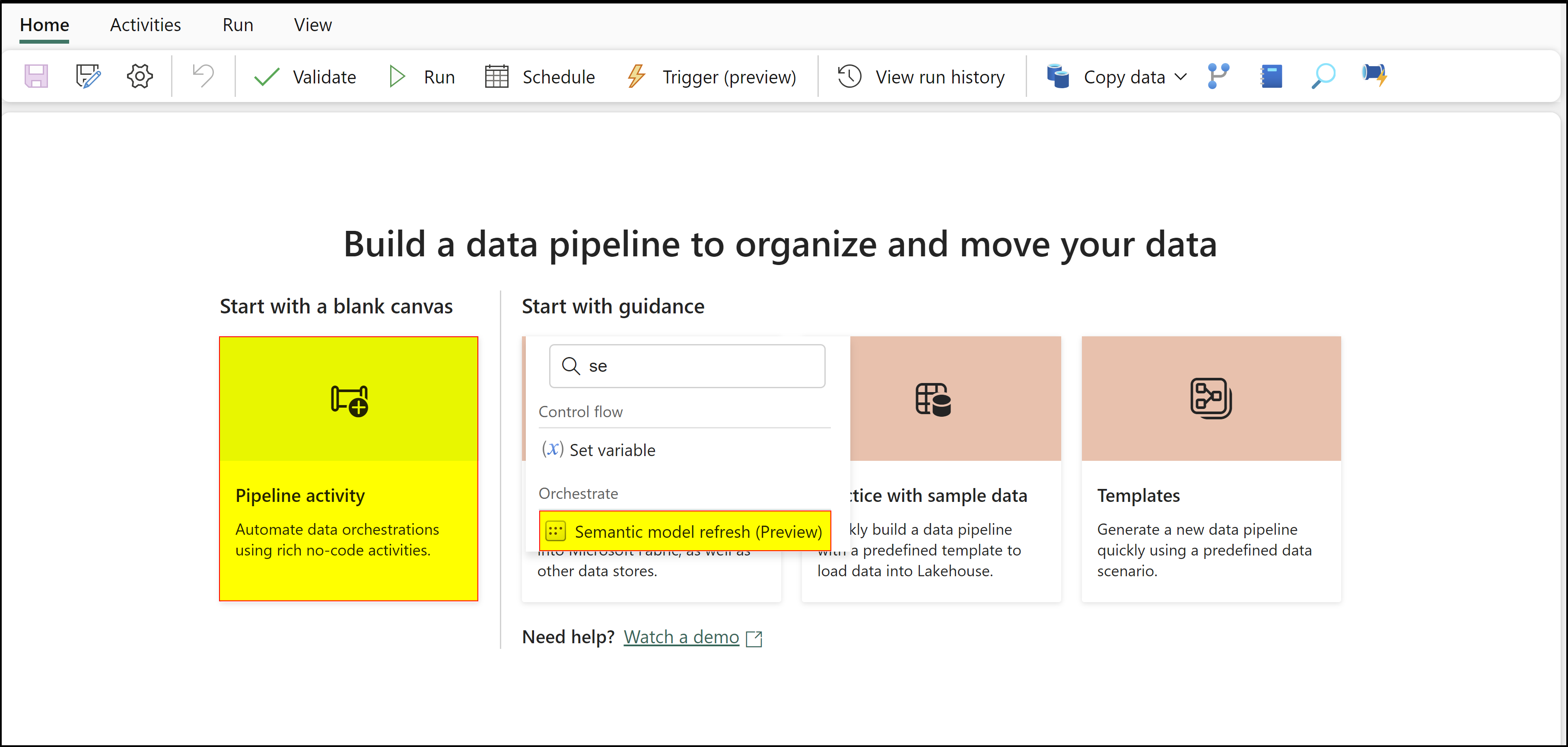Undo the last action

tap(202, 76)
